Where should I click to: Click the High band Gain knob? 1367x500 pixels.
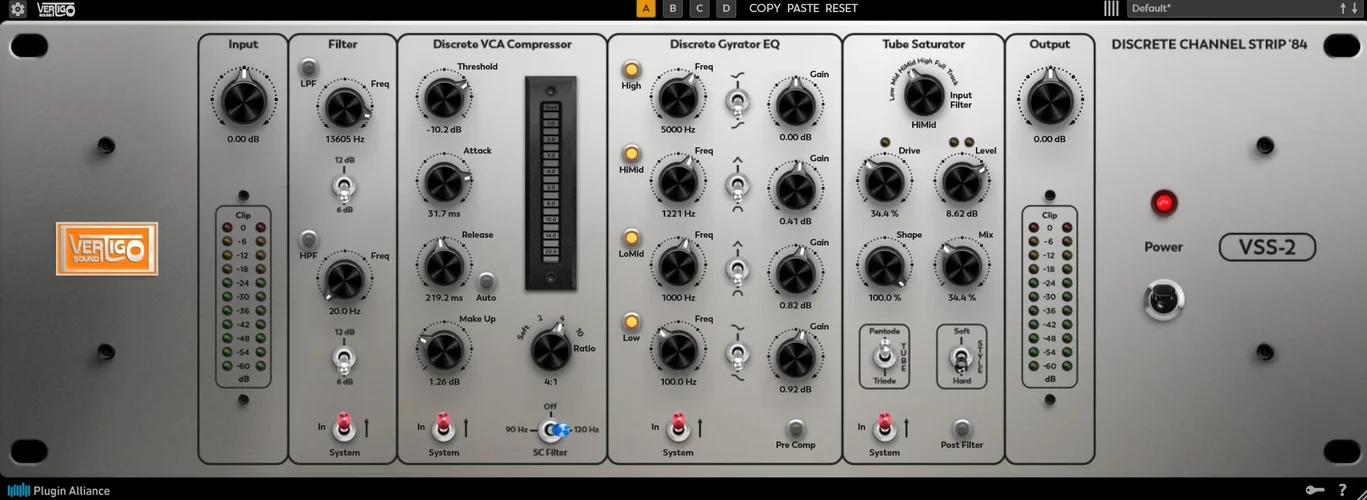click(796, 105)
